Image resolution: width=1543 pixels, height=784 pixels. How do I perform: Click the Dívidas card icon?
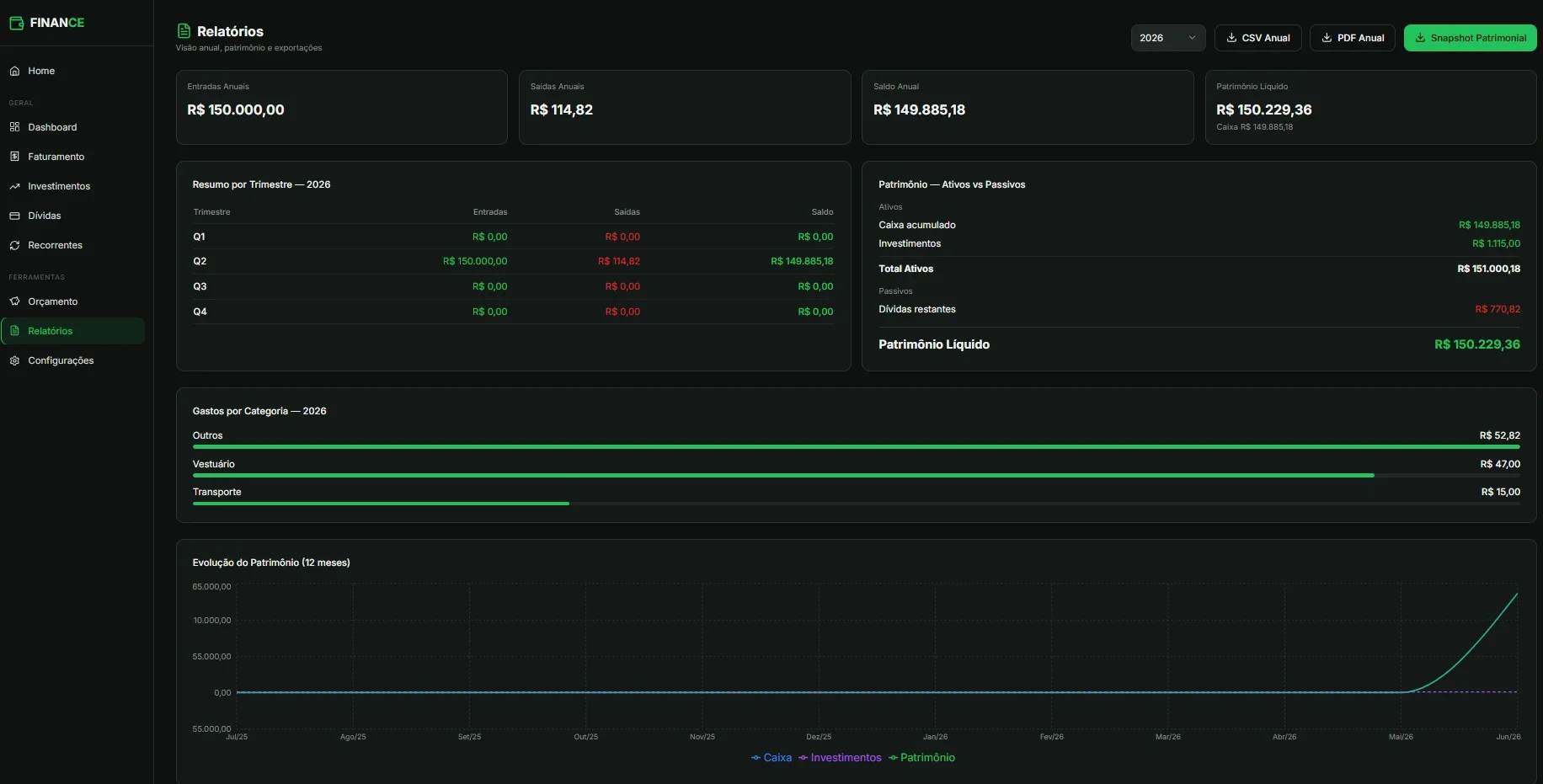(14, 216)
